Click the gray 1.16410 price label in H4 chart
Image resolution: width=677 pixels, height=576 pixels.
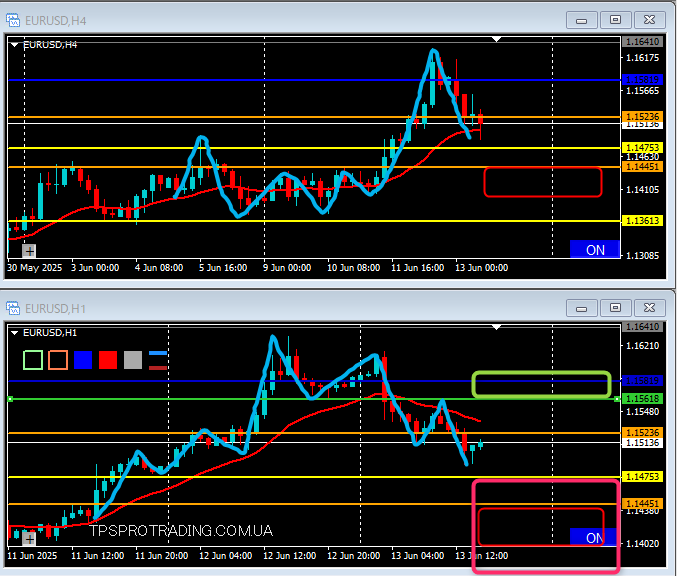pyautogui.click(x=642, y=42)
